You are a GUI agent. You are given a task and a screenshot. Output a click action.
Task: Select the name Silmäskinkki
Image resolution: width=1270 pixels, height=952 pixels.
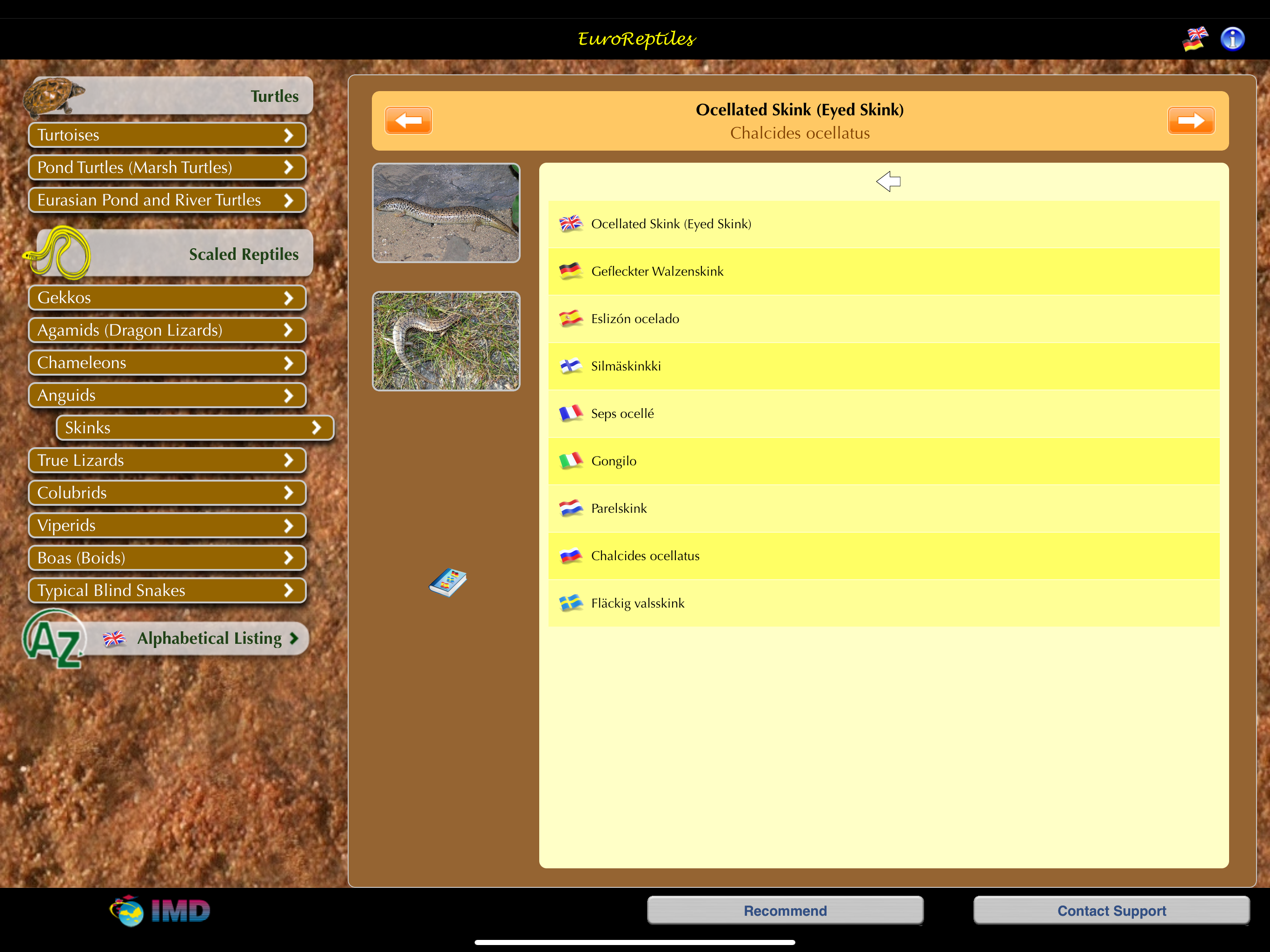coord(626,366)
